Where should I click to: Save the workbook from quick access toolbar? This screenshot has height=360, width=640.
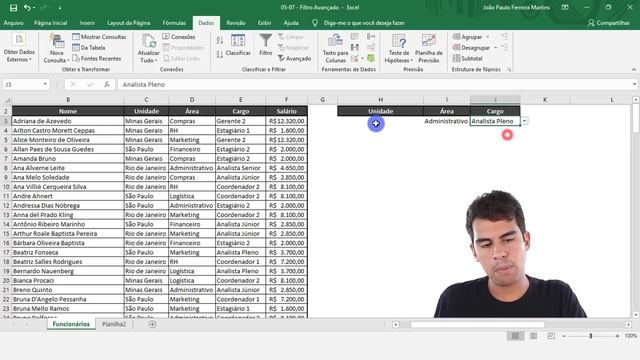point(13,8)
